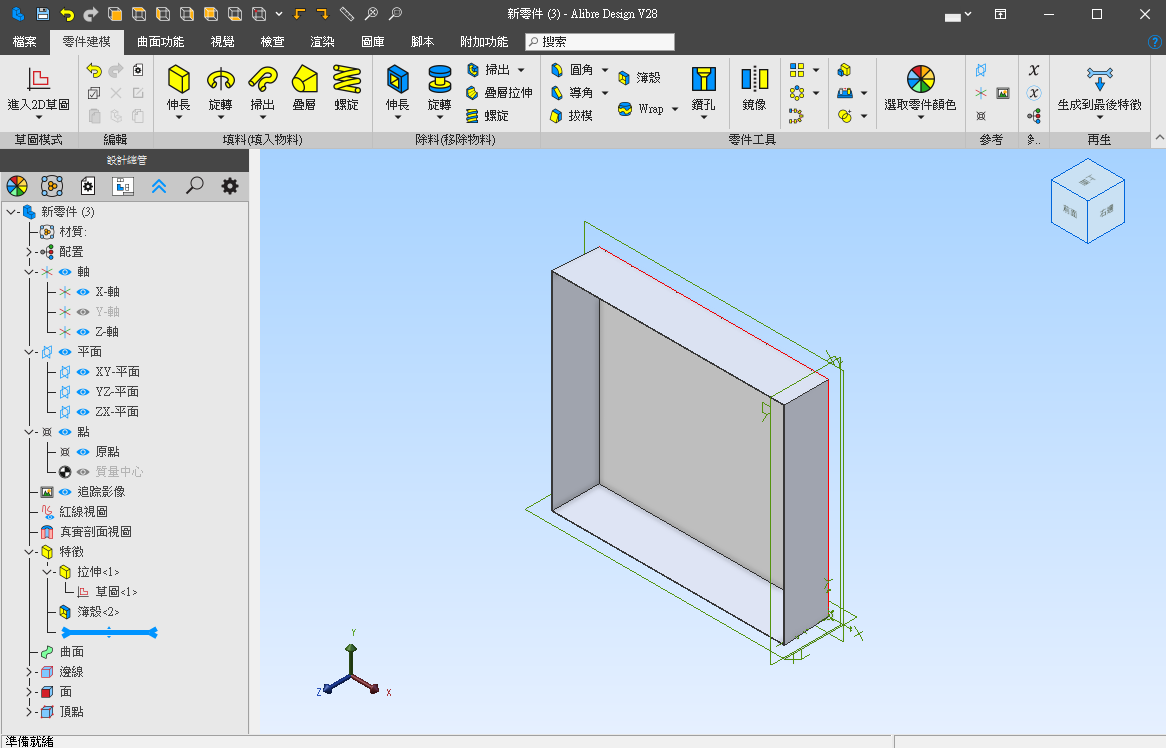Toggle visibility of X-軸

(x=83, y=292)
